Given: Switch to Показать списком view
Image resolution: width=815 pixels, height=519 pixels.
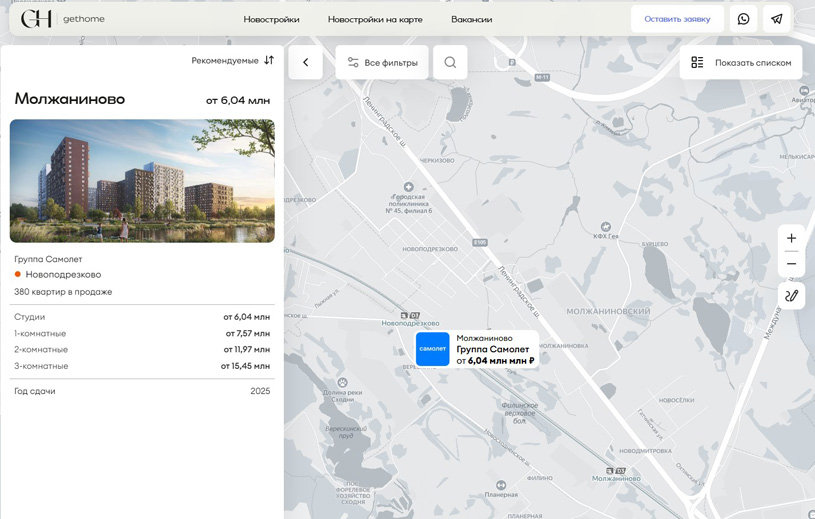Looking at the screenshot, I should point(741,63).
